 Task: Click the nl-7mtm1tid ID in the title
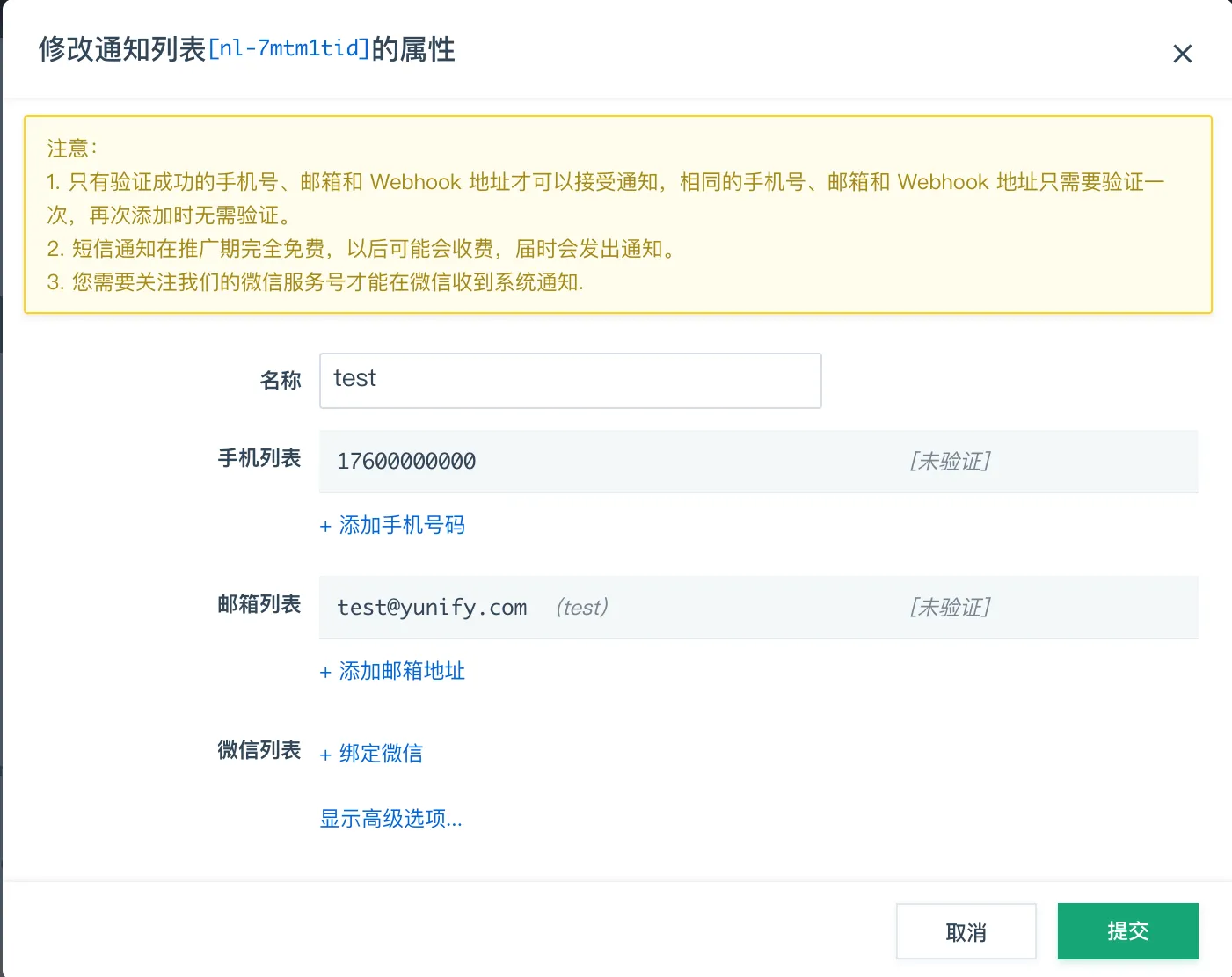(288, 48)
